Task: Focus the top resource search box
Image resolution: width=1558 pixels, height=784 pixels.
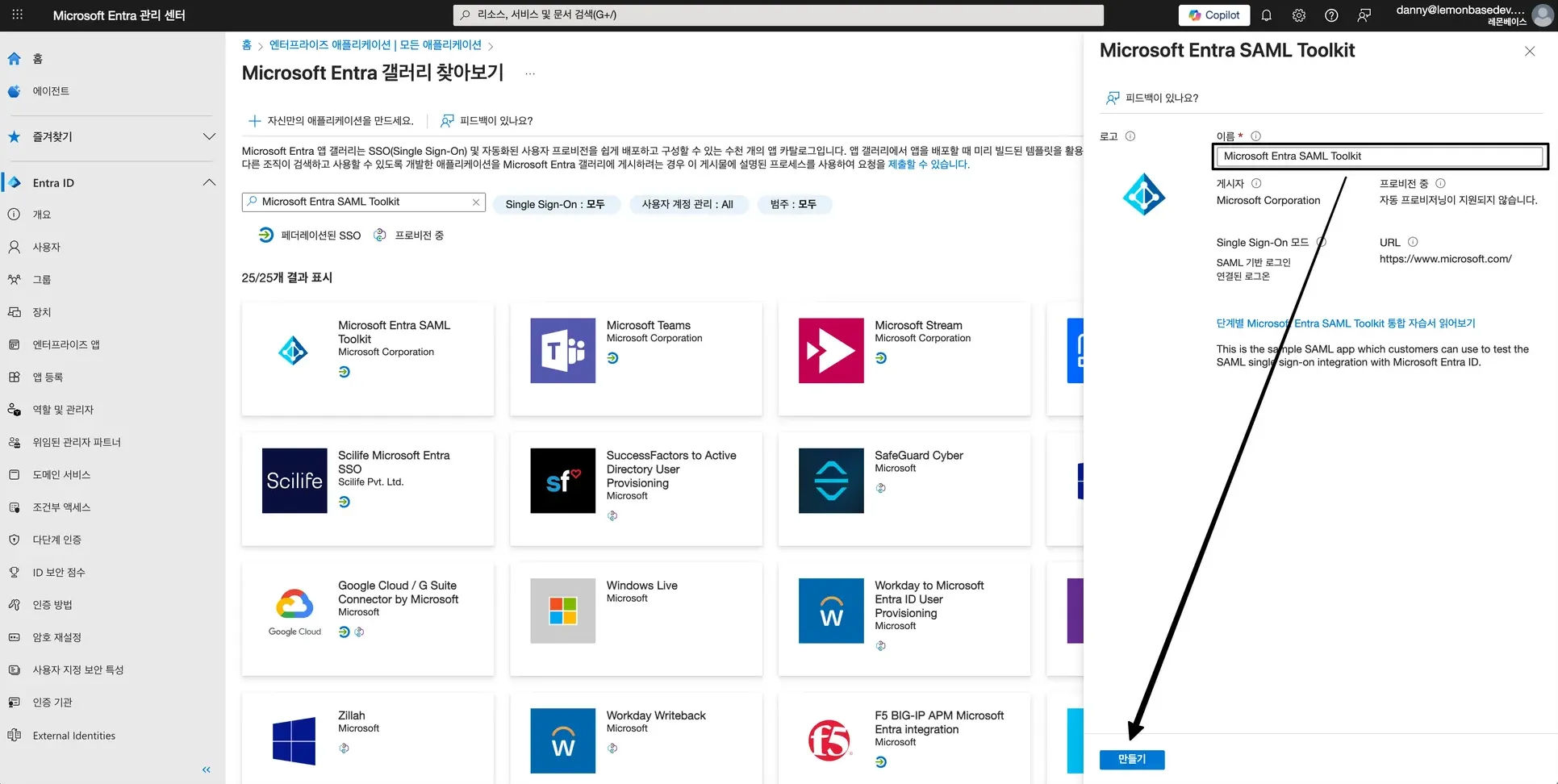Action: pyautogui.click(x=779, y=15)
